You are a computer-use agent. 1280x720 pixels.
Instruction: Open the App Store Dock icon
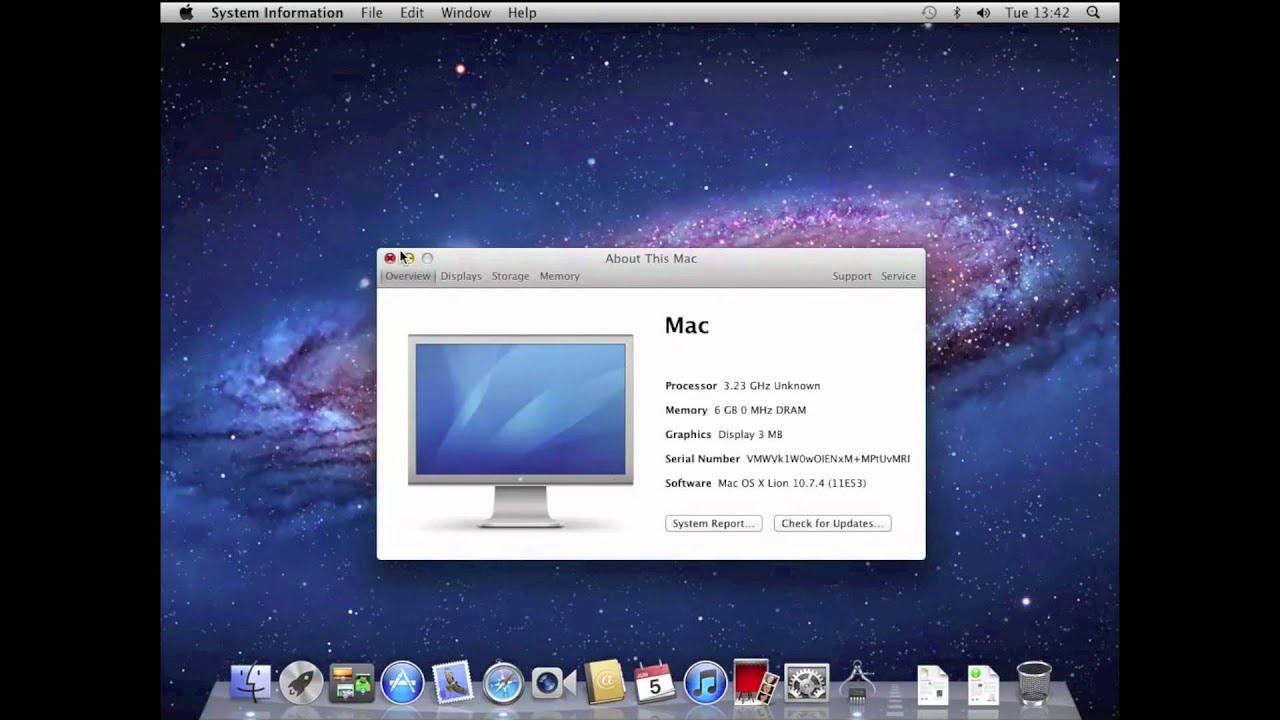pos(402,683)
